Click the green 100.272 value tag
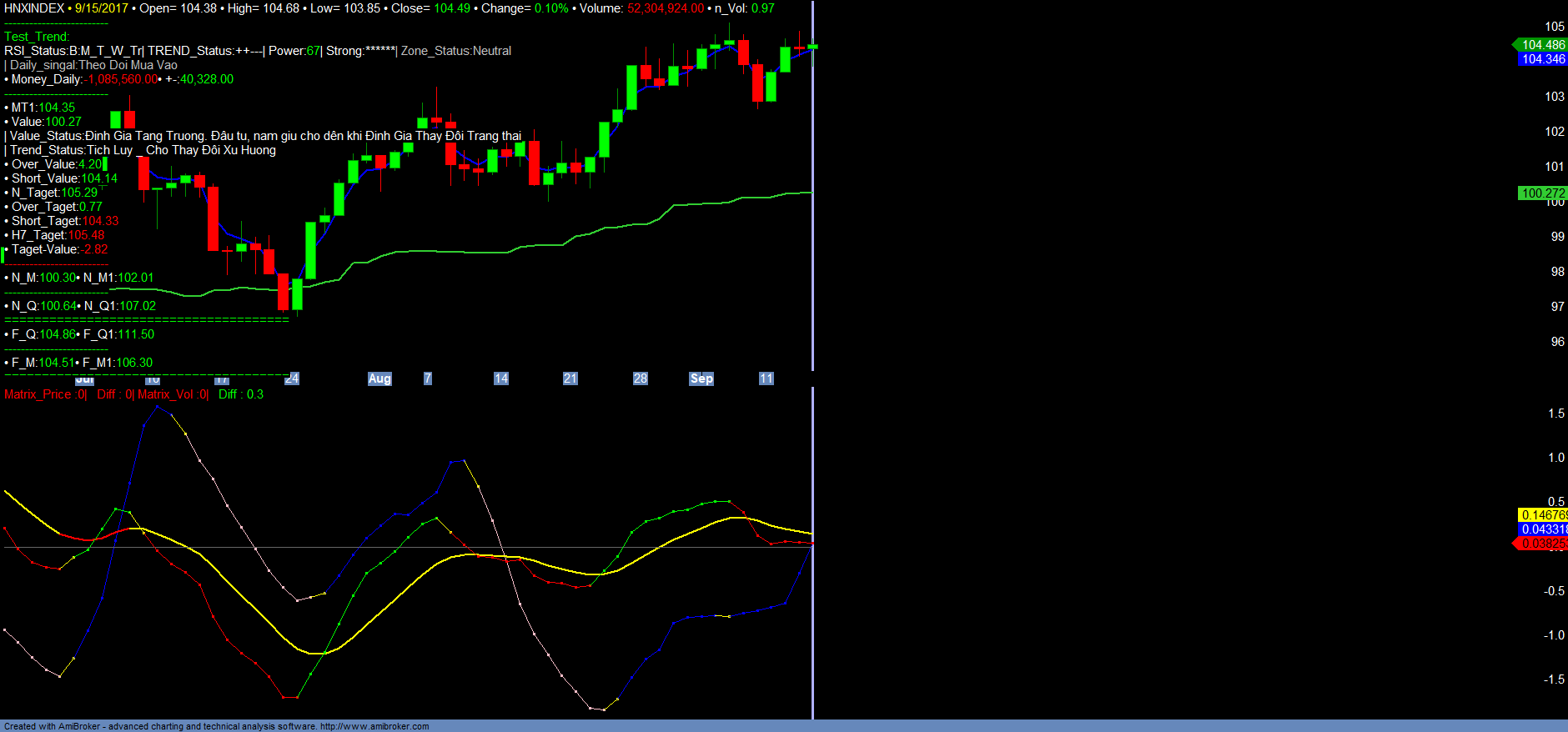 [x=1542, y=193]
